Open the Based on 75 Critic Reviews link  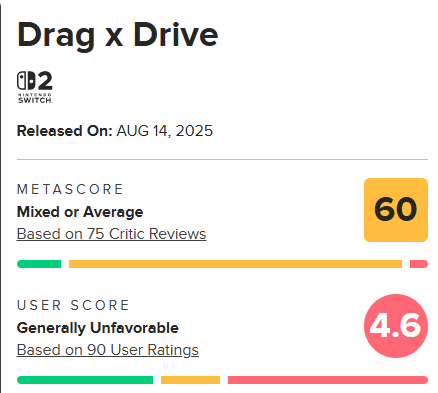click(x=111, y=234)
